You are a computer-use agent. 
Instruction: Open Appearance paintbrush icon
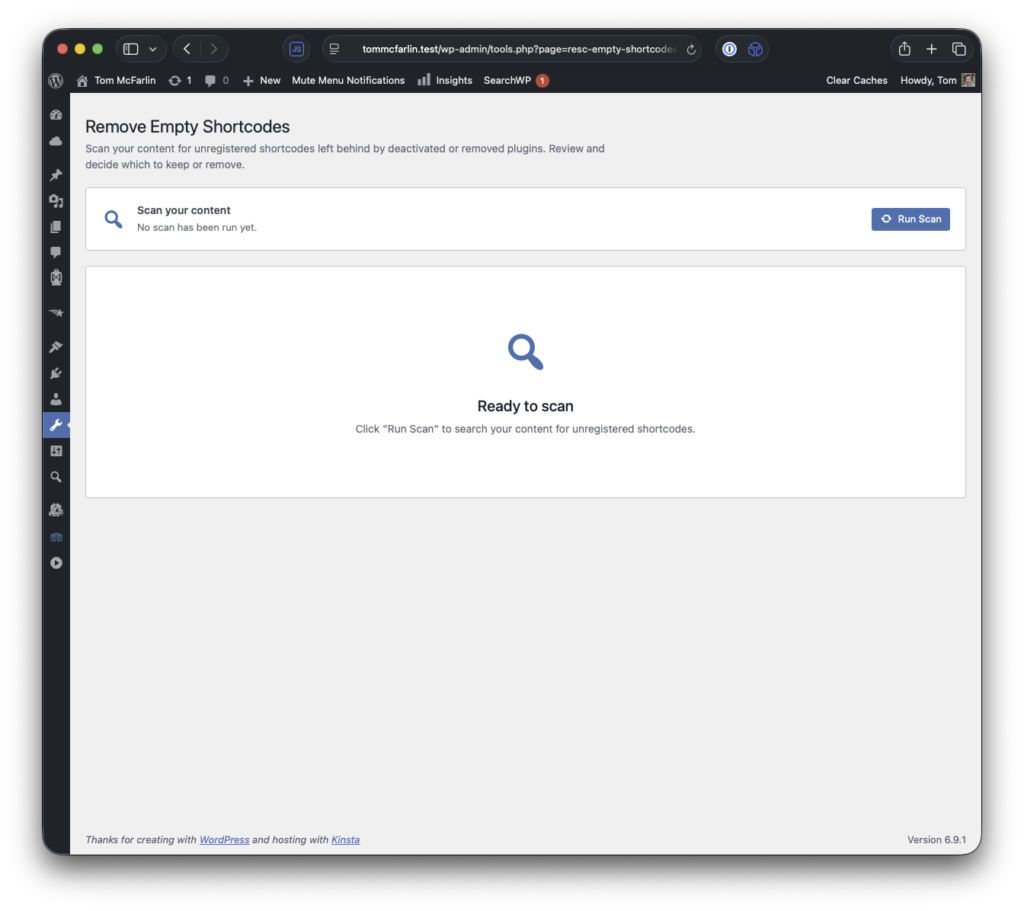click(56, 347)
